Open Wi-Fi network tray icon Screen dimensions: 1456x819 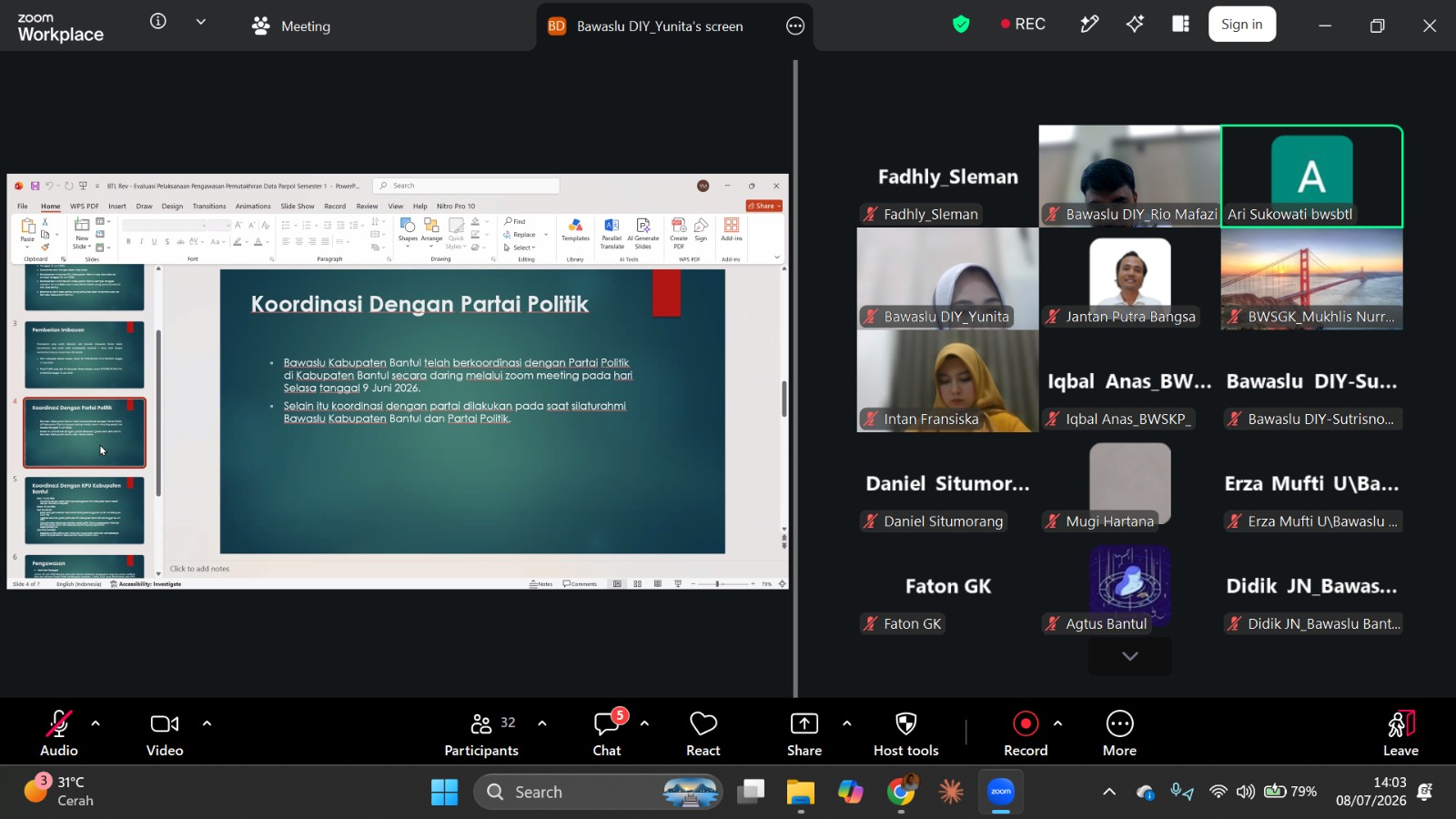click(1218, 792)
